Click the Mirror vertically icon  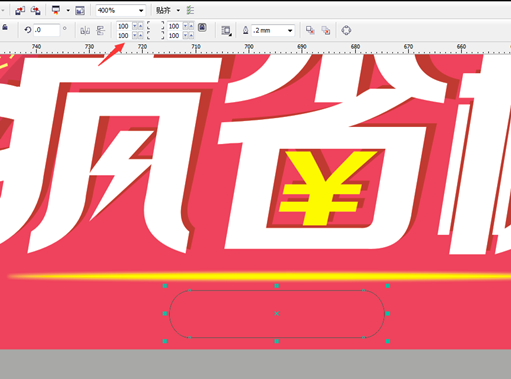pos(100,31)
